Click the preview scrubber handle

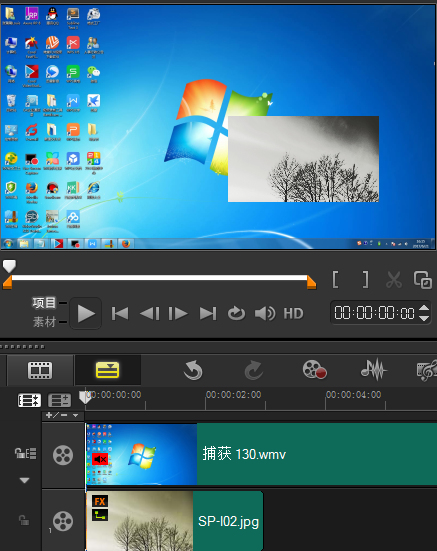click(x=9, y=266)
